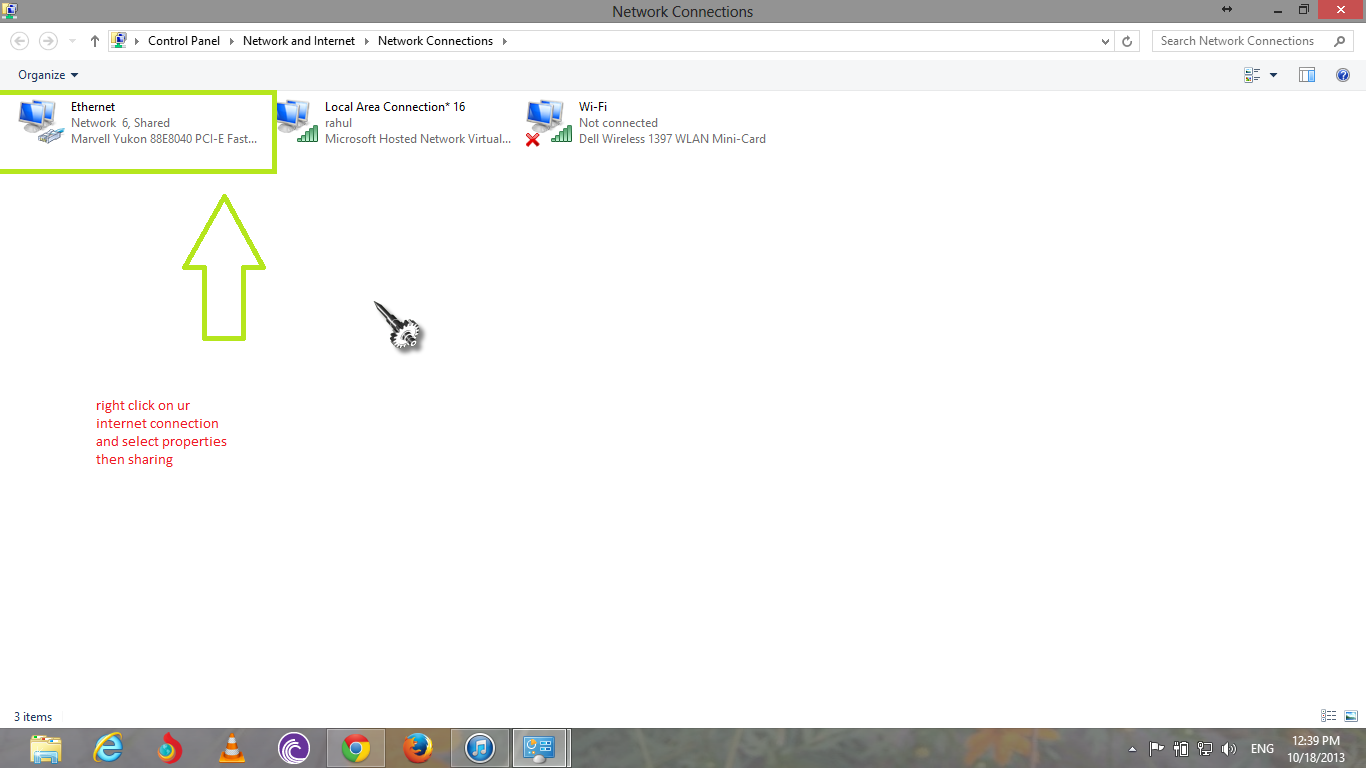1366x768 pixels.
Task: Click the "3 items" status bar text
Action: [x=33, y=717]
